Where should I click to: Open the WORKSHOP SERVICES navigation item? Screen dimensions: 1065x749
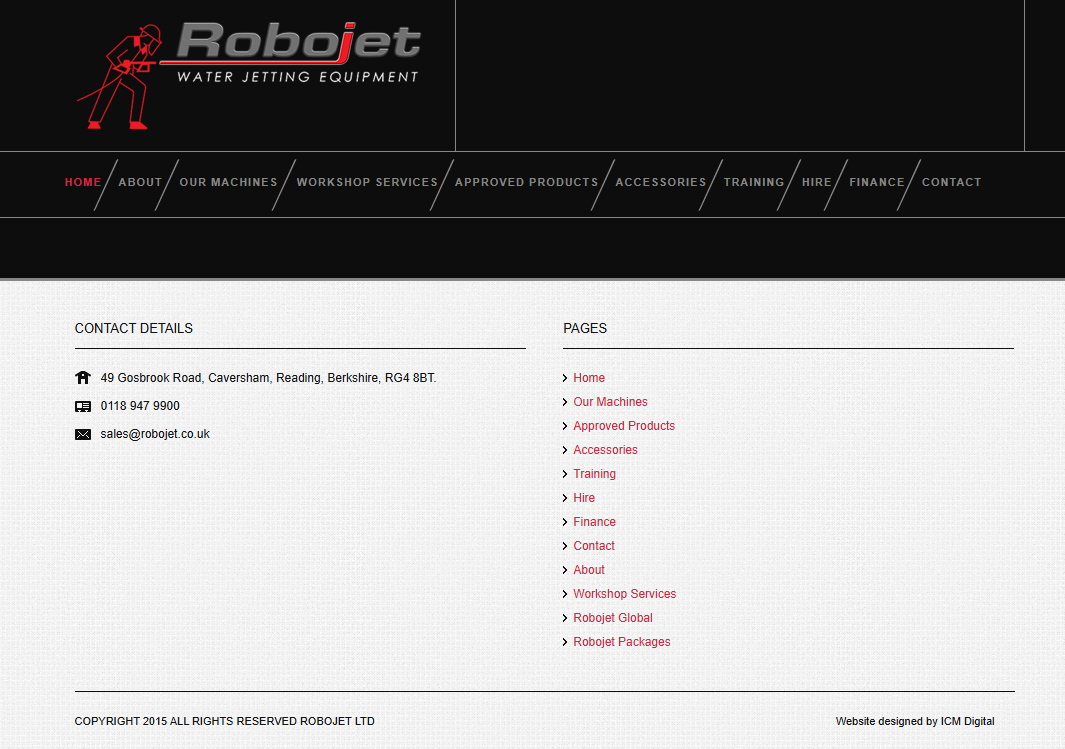(367, 183)
